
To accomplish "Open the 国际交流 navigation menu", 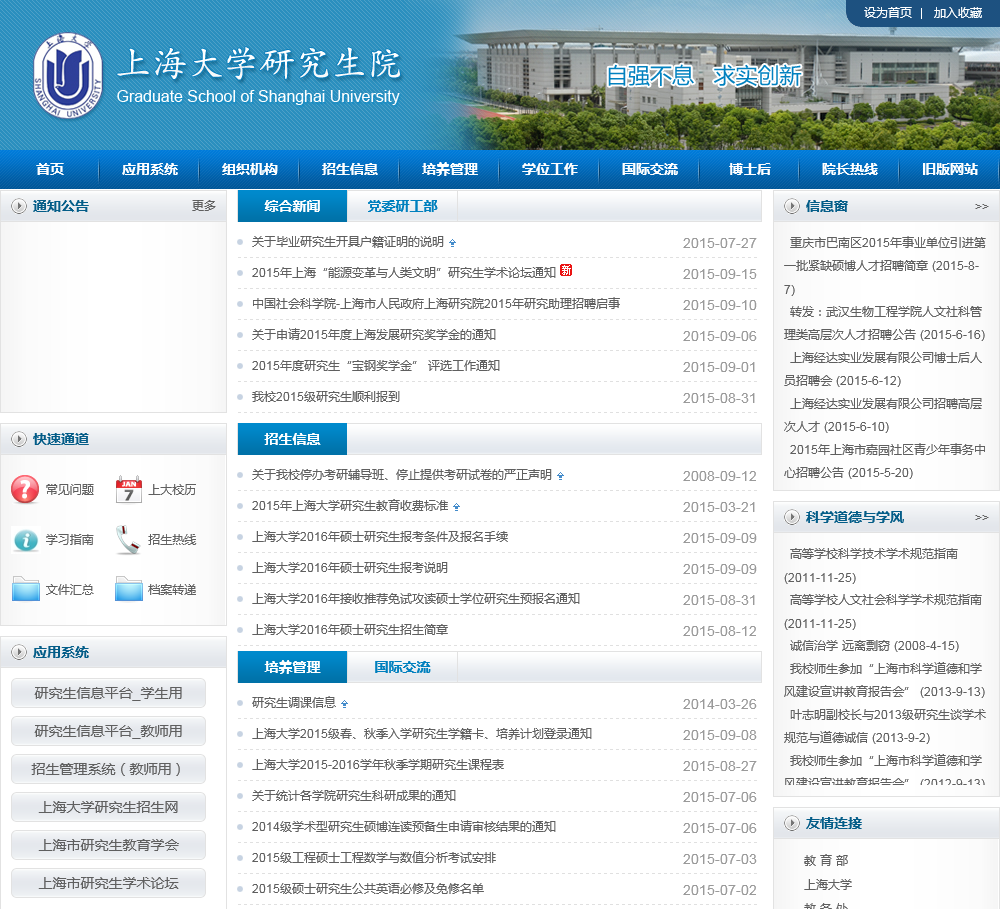I will point(650,169).
